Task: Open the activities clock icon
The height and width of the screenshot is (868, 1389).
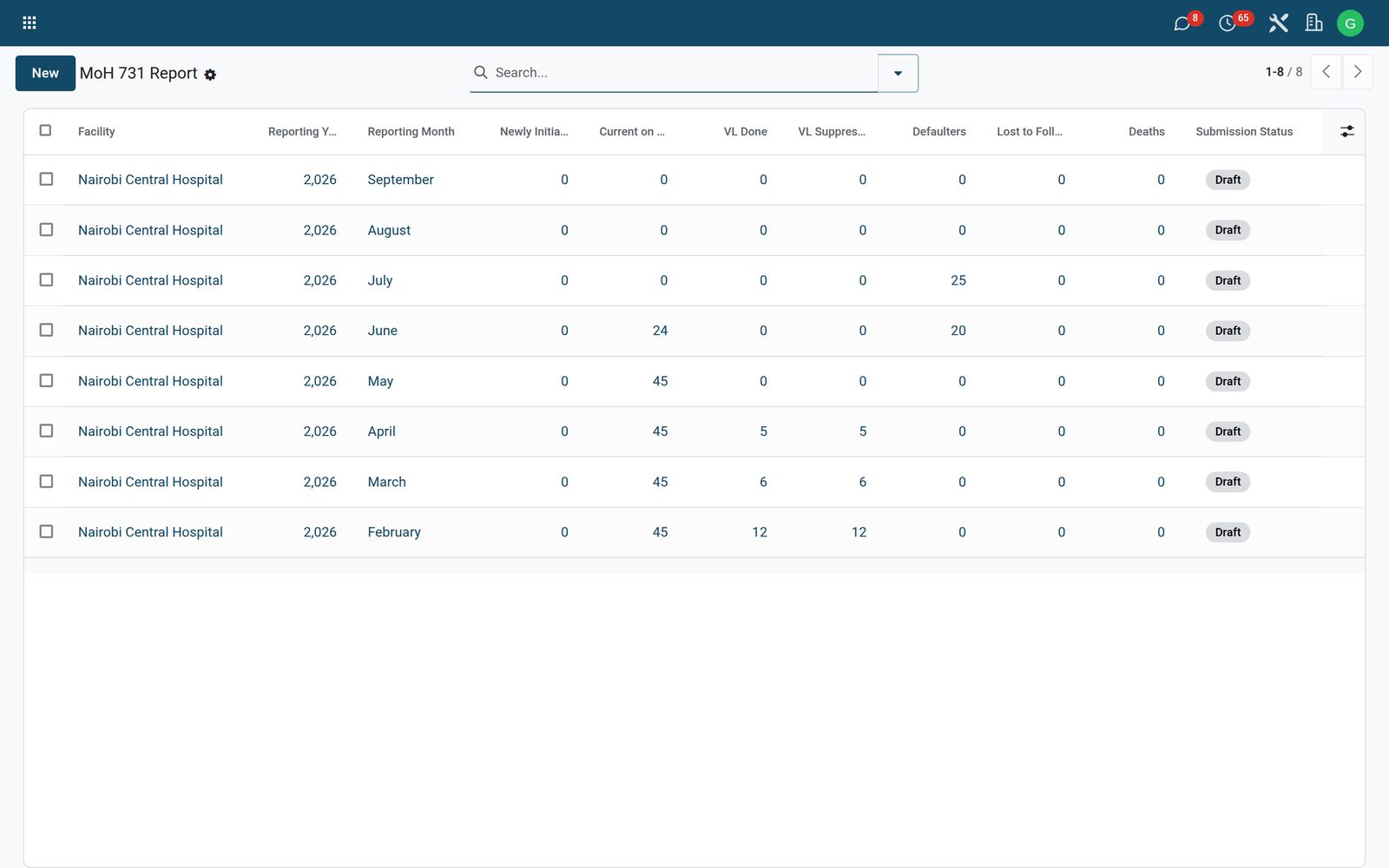Action: click(1228, 23)
